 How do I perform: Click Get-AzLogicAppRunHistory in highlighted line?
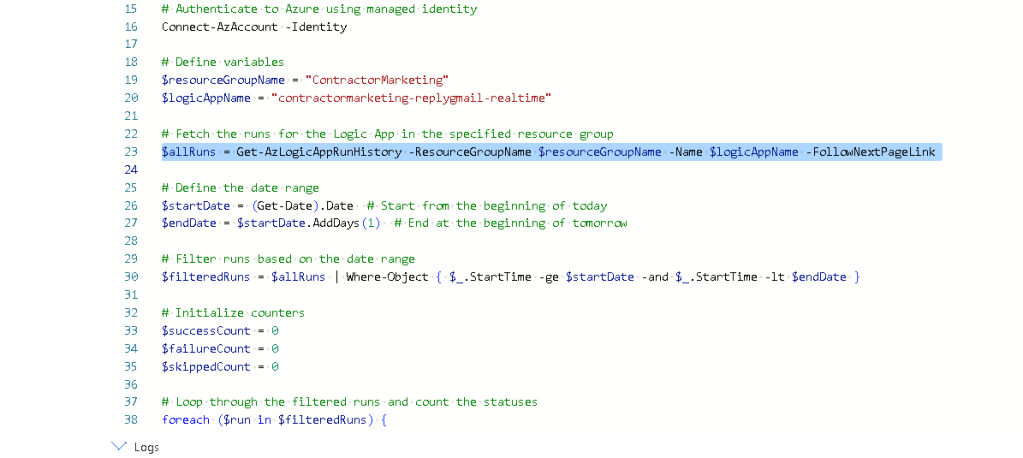[x=318, y=152]
